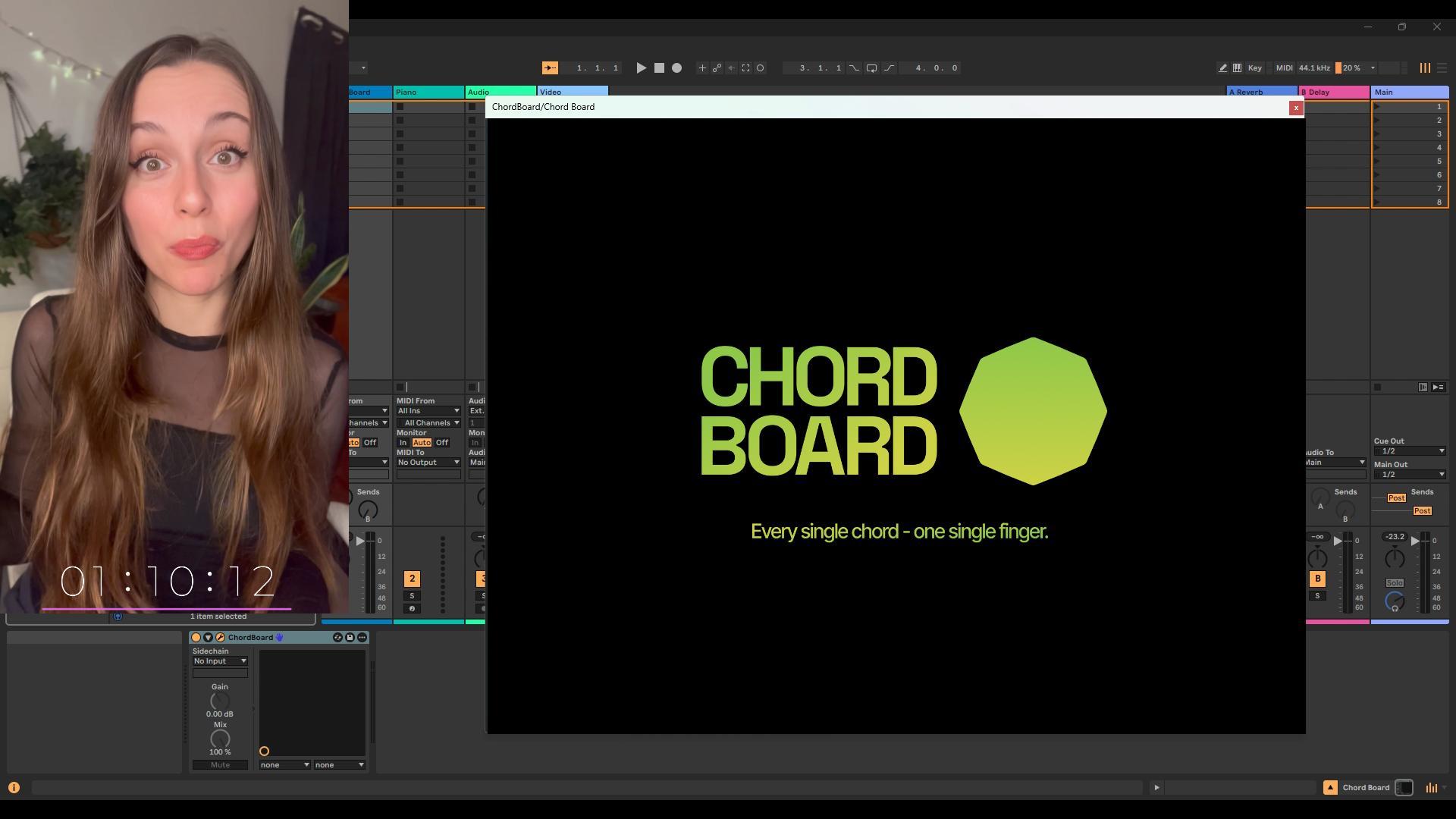The image size is (1456, 819).
Task: Click the Session Record circle button
Action: pyautogui.click(x=760, y=68)
